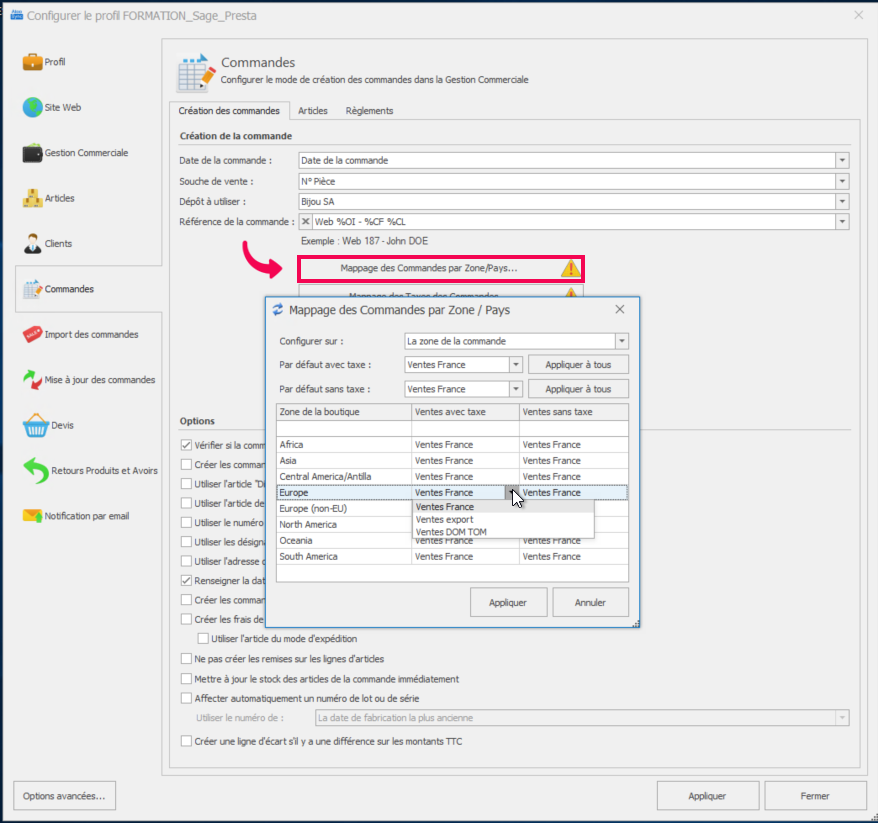
Task: Switch to the Règlements tab
Action: [369, 111]
